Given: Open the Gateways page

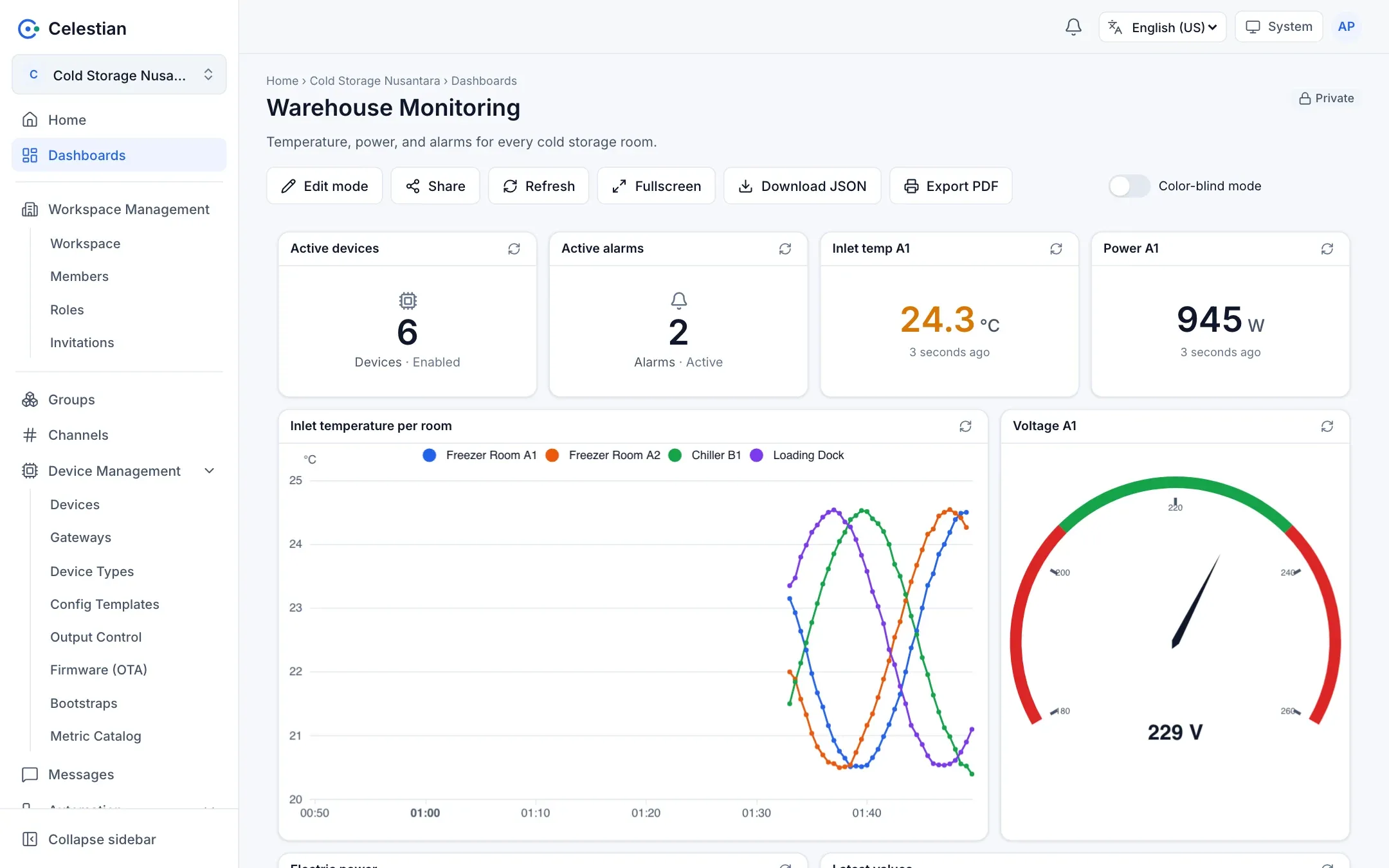Looking at the screenshot, I should tap(80, 538).
